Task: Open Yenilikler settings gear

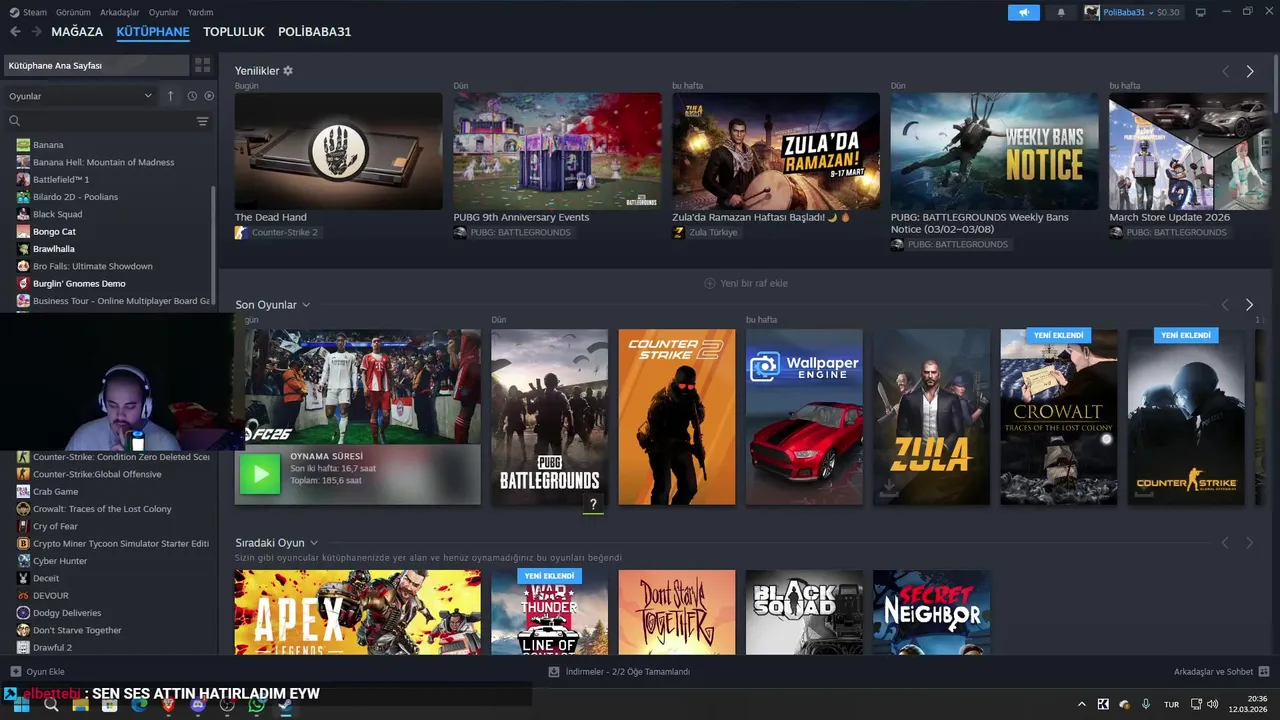Action: click(x=288, y=71)
